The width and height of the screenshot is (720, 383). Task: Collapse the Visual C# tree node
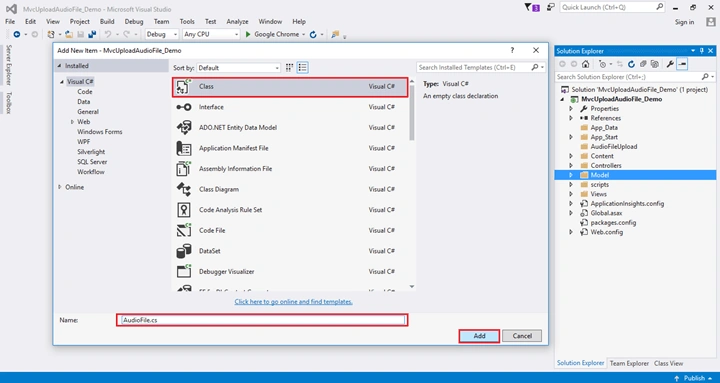point(62,82)
